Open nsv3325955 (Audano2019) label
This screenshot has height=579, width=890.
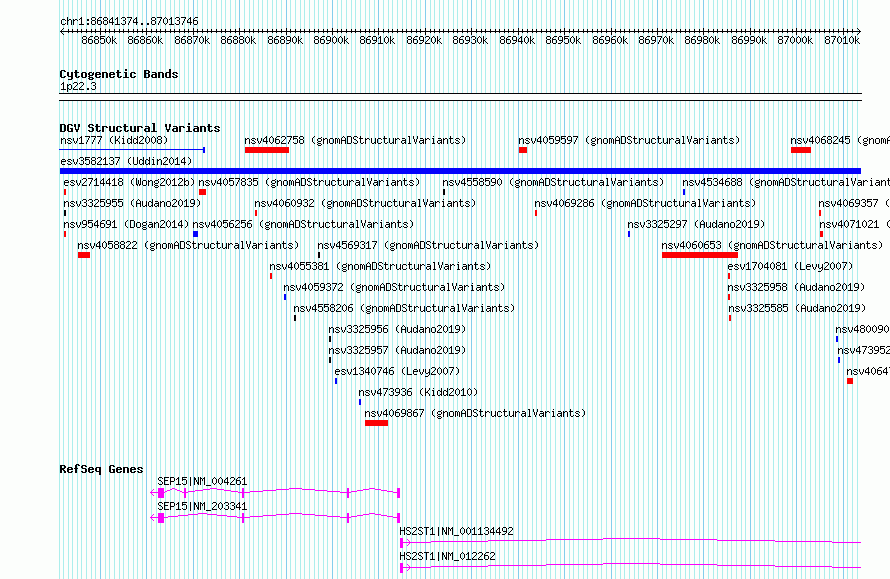click(132, 203)
